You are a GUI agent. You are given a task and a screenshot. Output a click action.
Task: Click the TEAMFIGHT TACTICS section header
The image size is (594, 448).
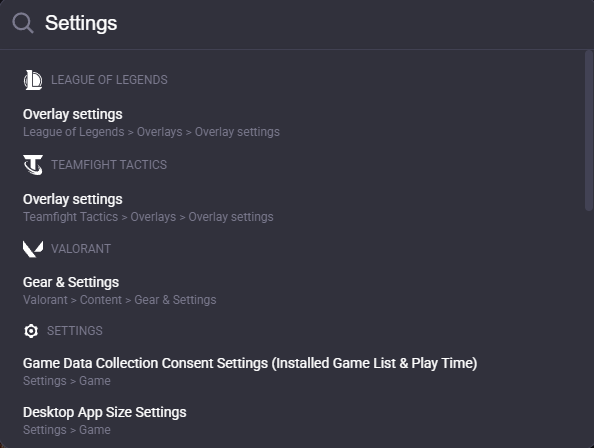pos(109,165)
